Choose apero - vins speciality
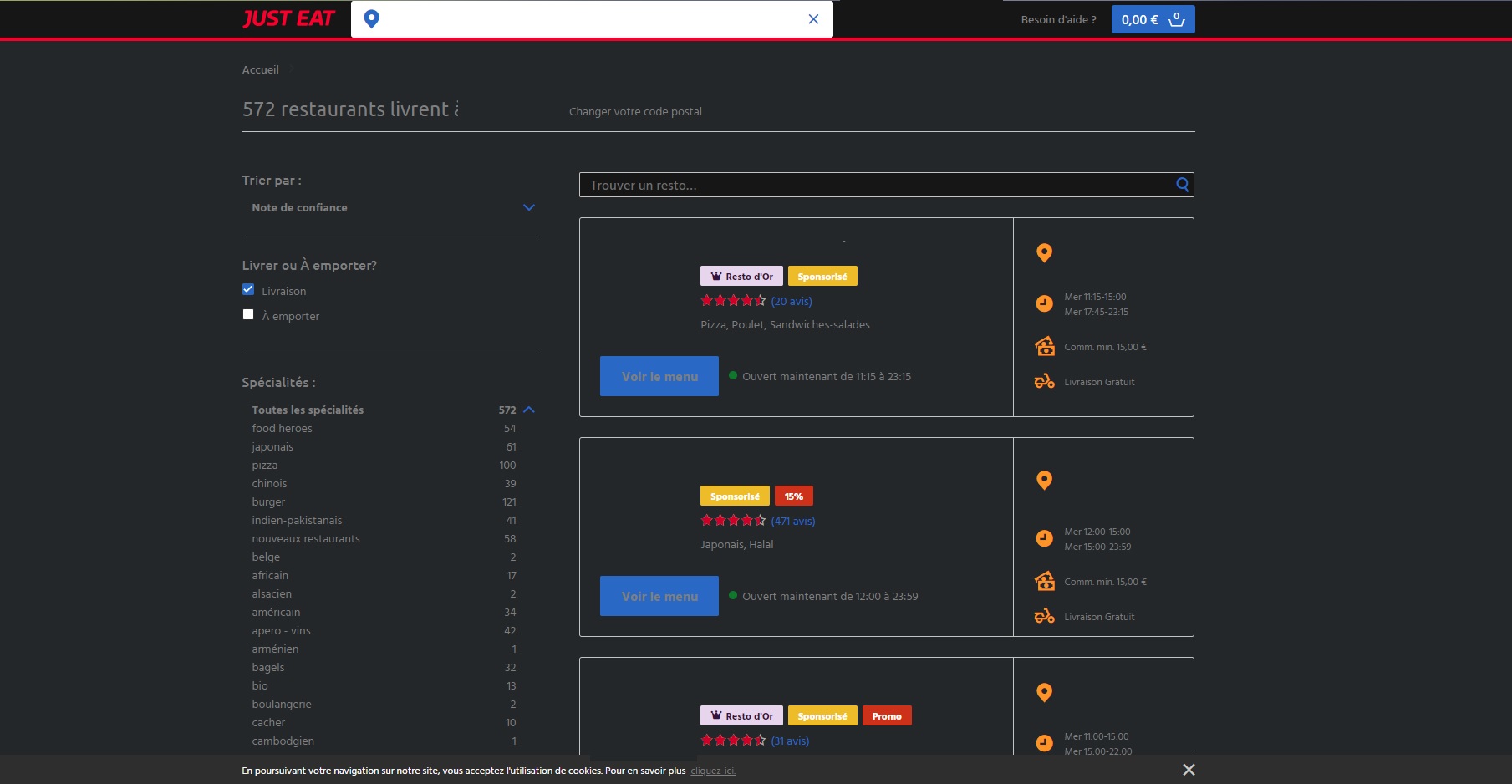Viewport: 1512px width, 784px height. point(281,630)
